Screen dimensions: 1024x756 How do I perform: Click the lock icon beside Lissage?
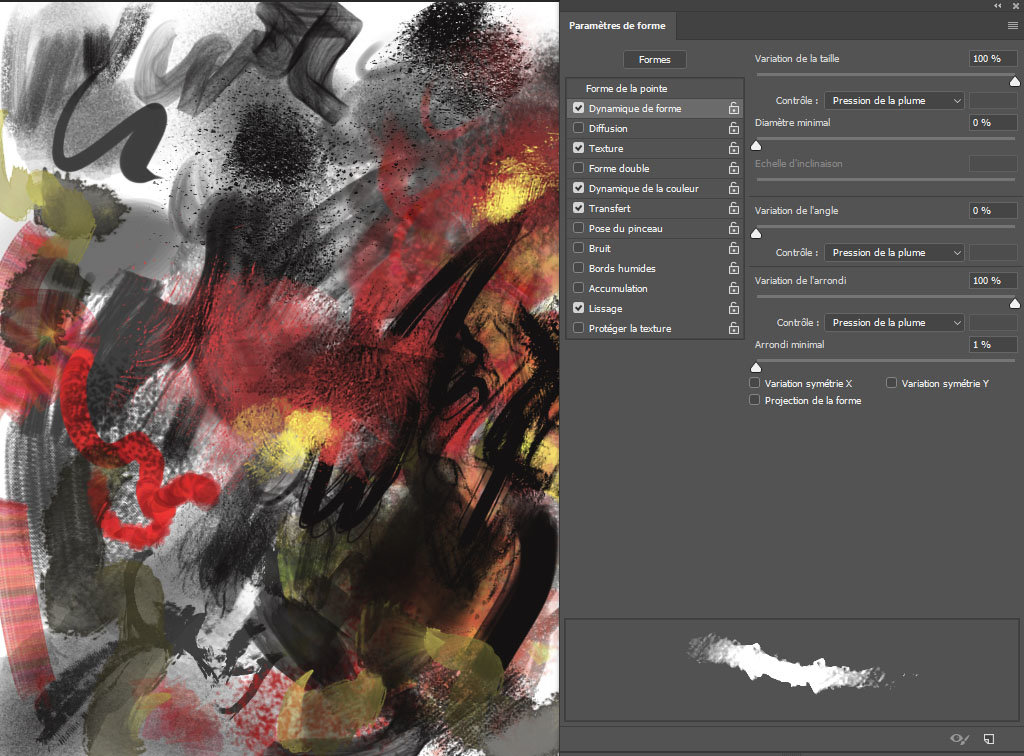click(734, 308)
